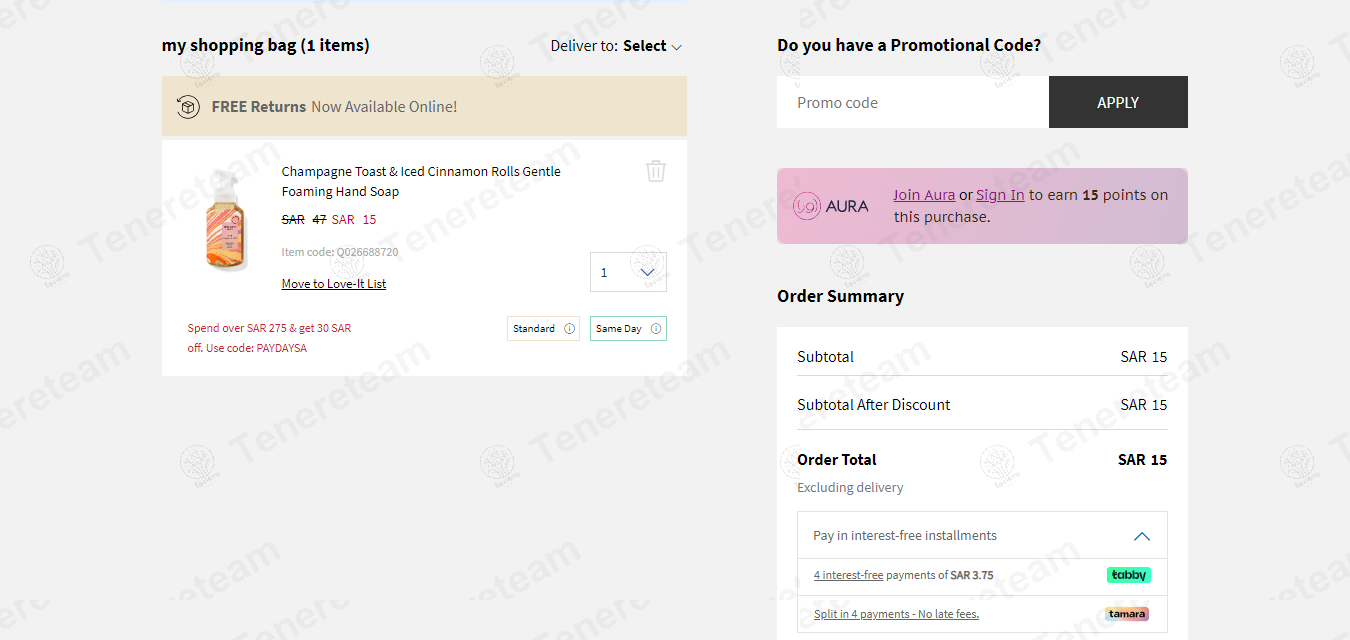Select the Same Day delivery option
This screenshot has height=640, width=1350.
tap(628, 329)
